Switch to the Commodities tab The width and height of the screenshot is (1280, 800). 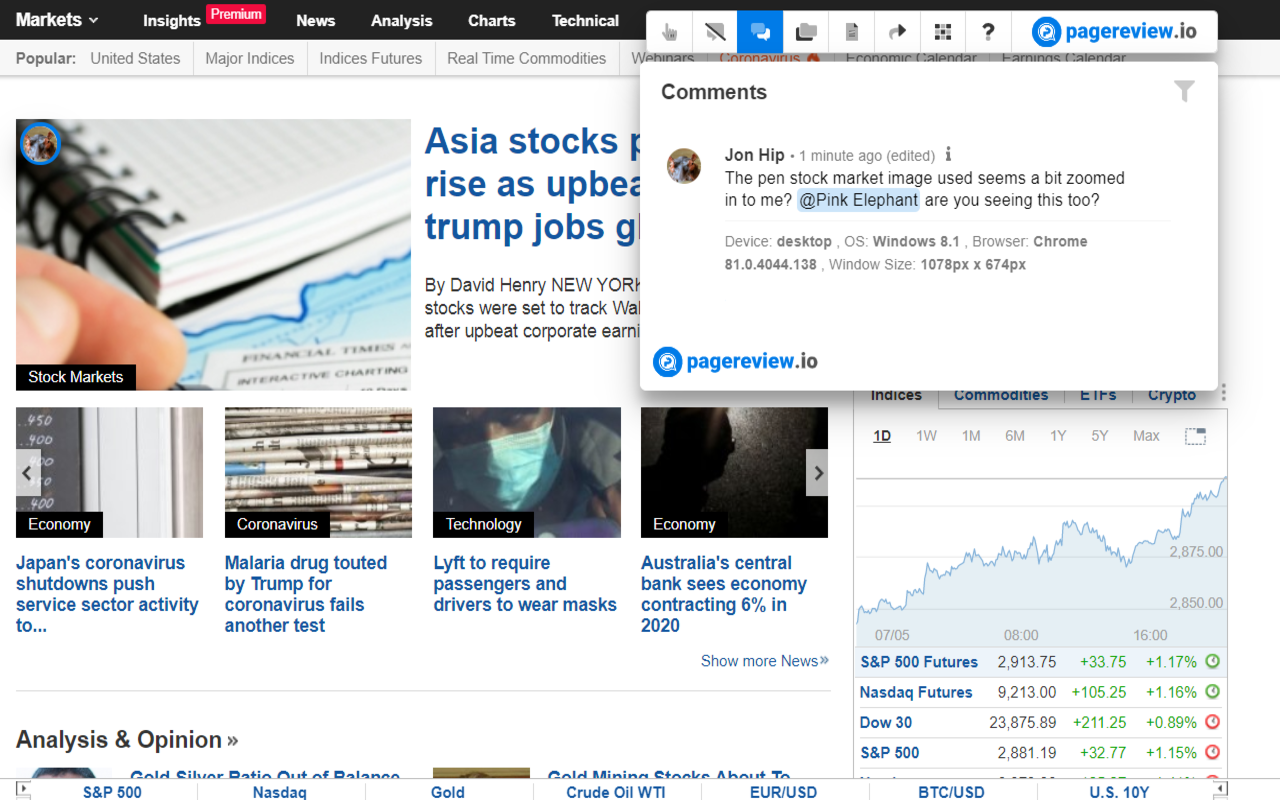tap(1001, 395)
